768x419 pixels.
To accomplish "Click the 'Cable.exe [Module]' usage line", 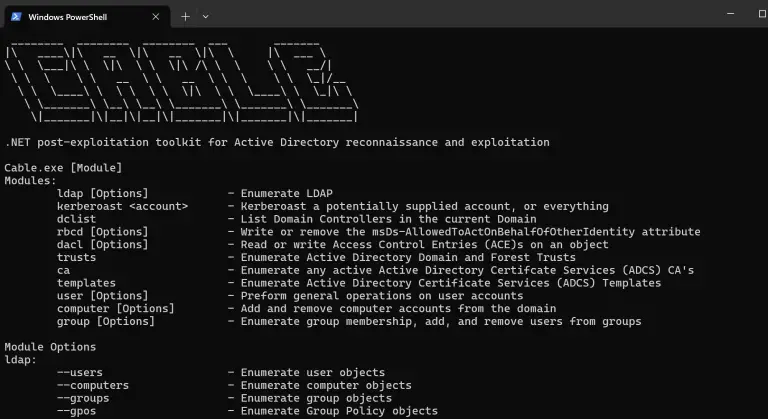I will click(x=63, y=168).
